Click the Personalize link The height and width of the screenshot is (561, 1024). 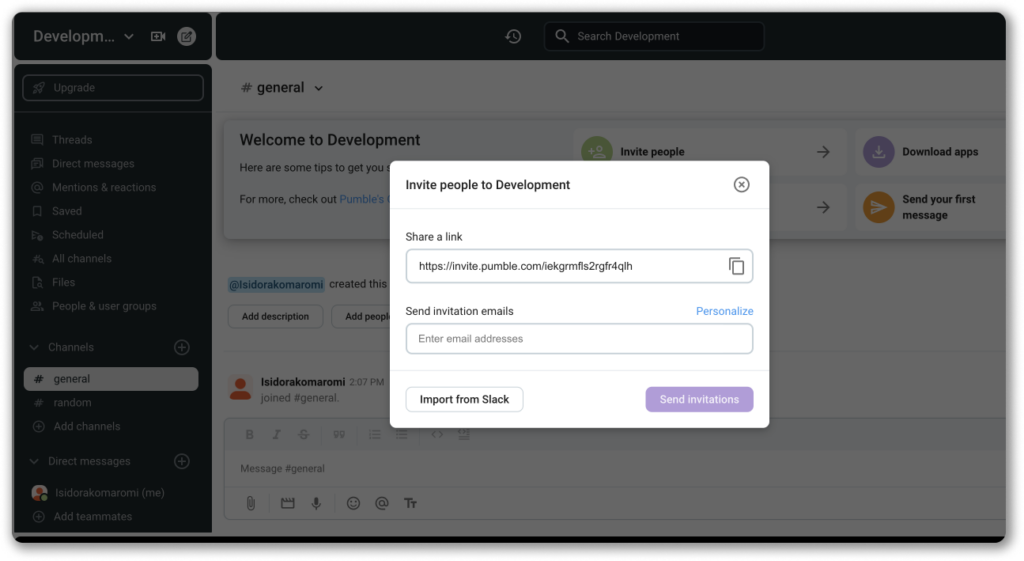coord(724,311)
